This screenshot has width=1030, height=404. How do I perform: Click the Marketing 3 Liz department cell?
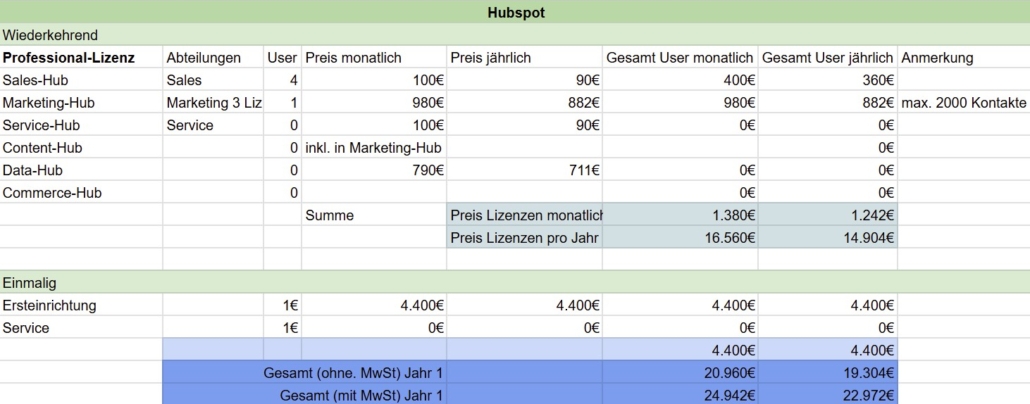(x=213, y=103)
